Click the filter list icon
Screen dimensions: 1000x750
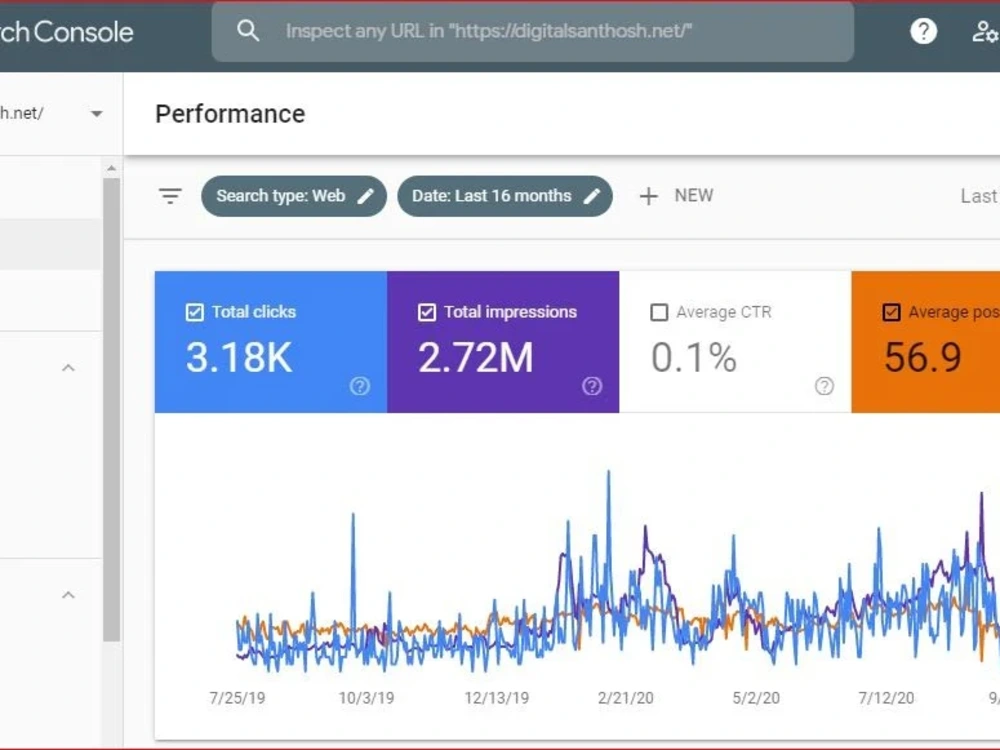point(170,196)
